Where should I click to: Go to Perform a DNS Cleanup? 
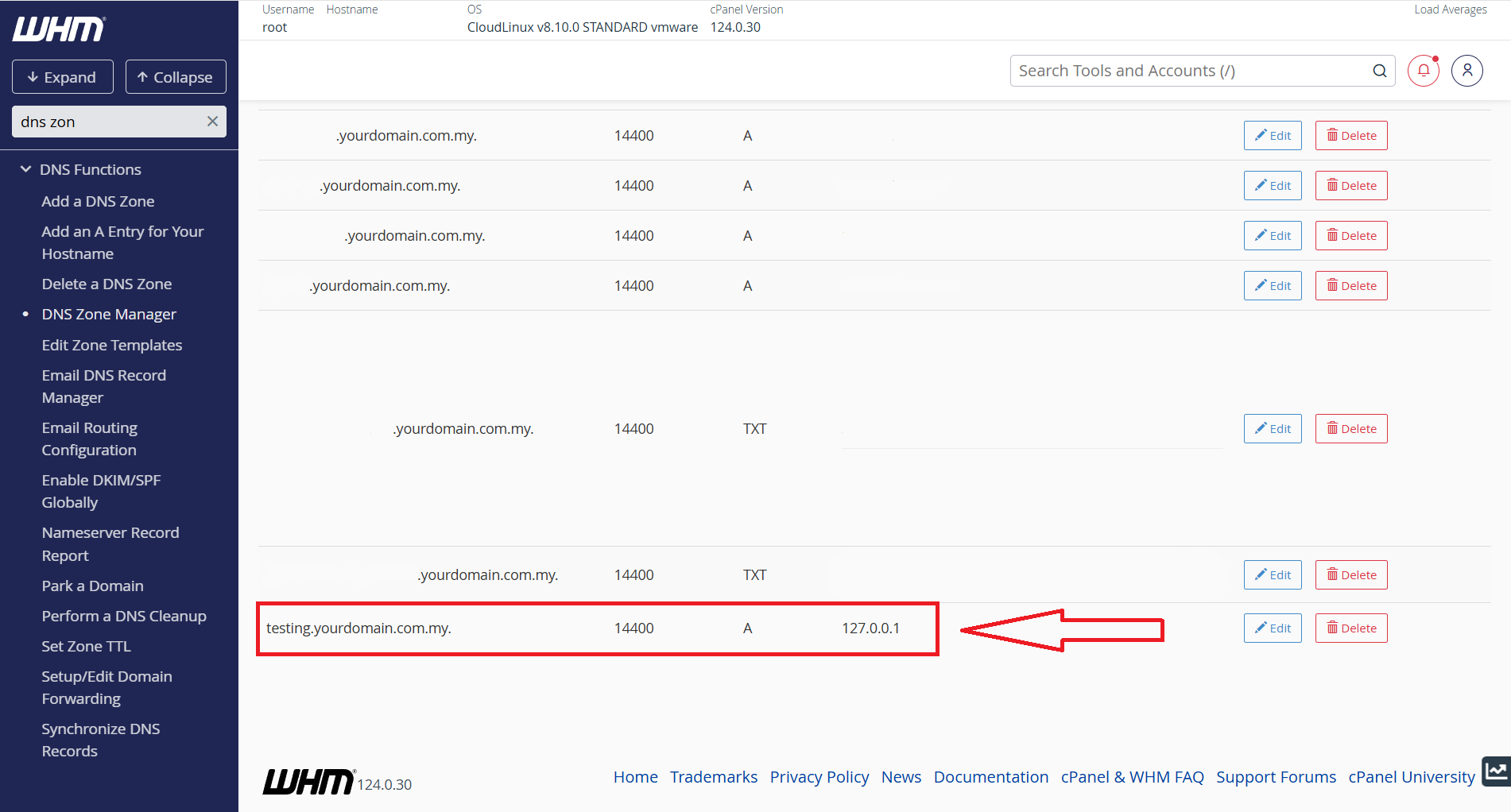[124, 617]
